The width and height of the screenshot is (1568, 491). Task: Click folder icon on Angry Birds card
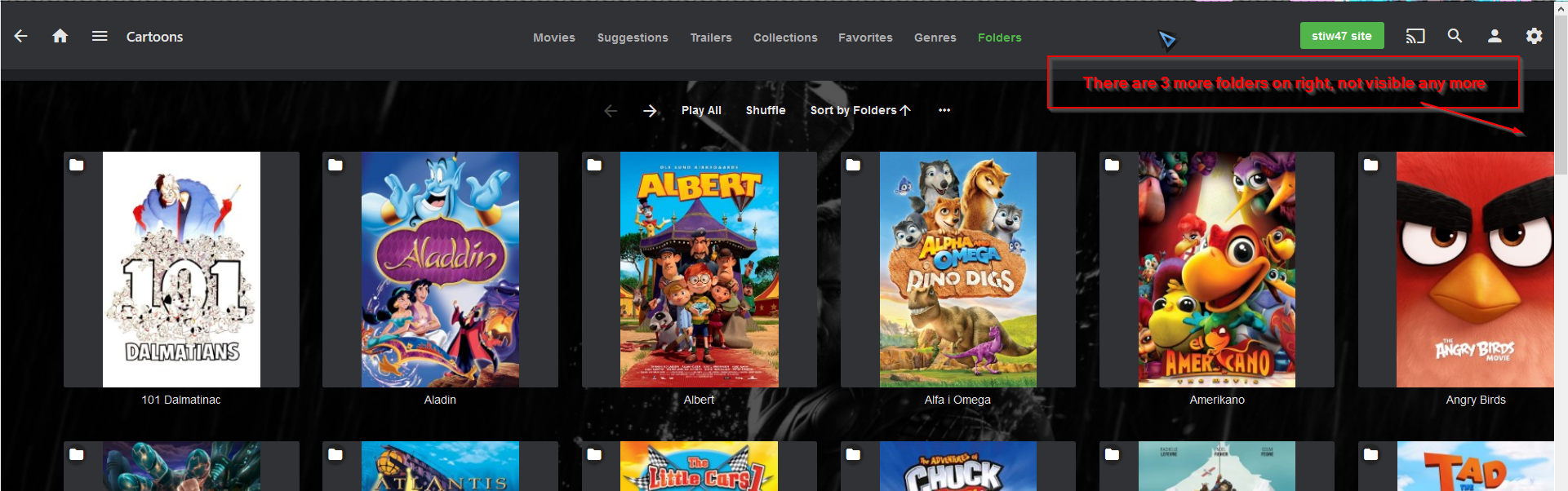(1371, 165)
